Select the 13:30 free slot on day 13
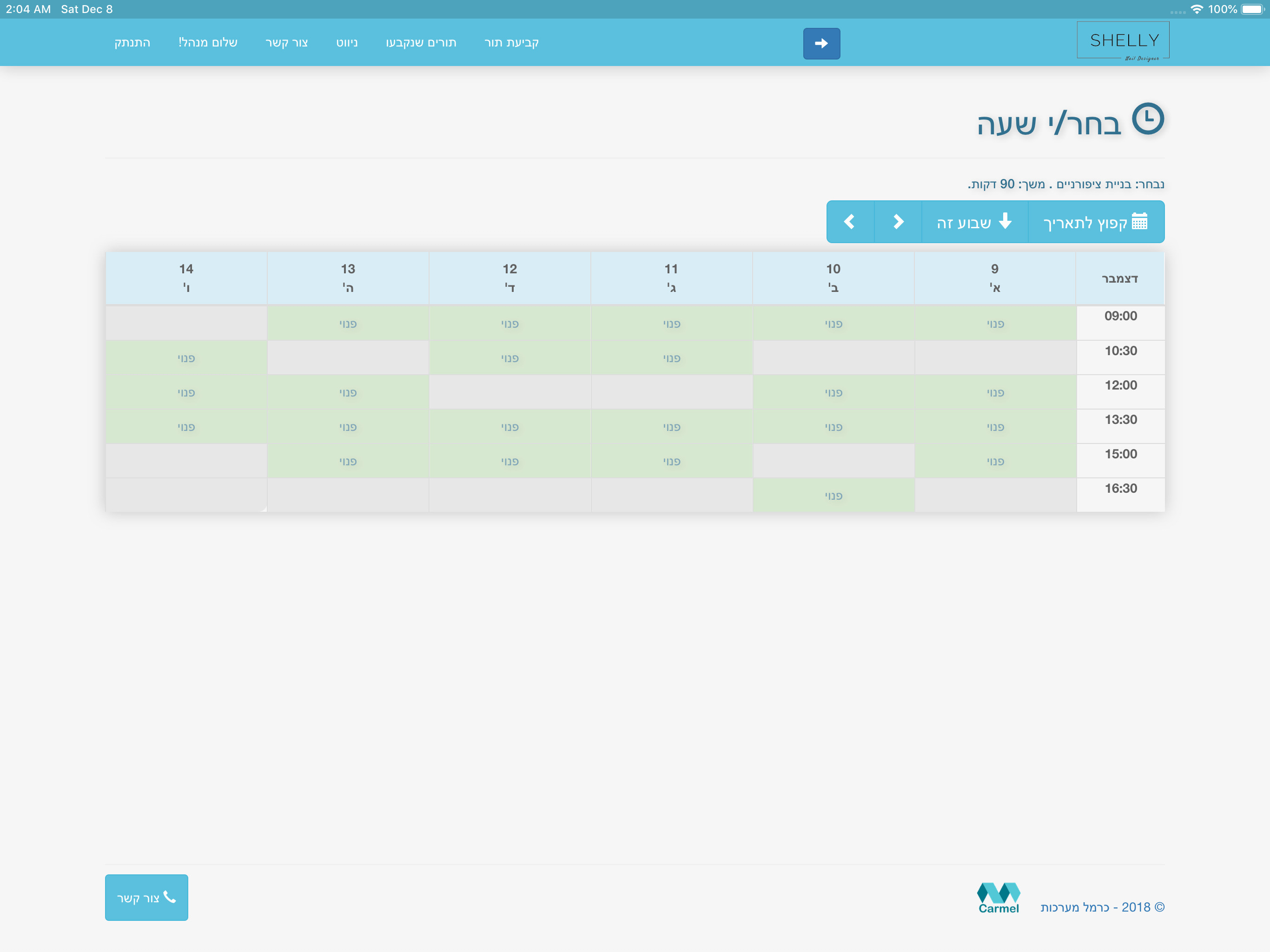Image resolution: width=1270 pixels, height=952 pixels. click(347, 427)
